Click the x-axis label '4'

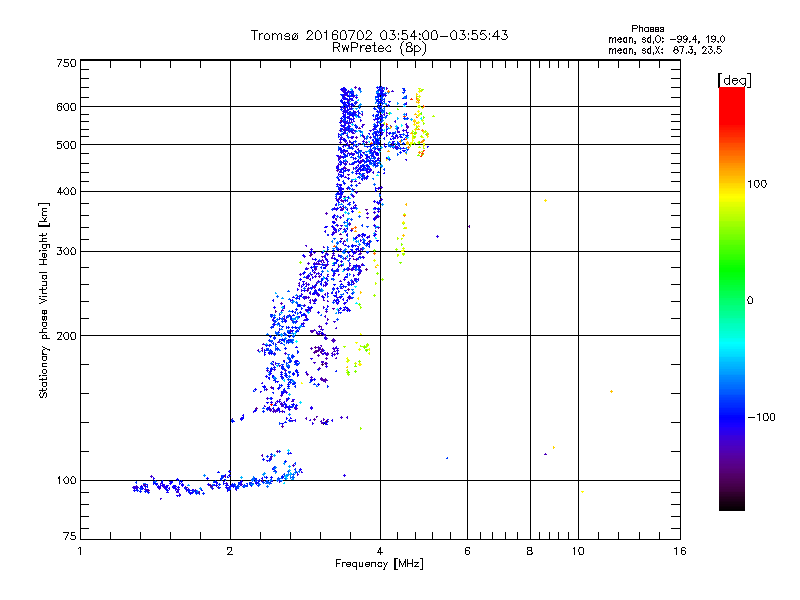[380, 551]
